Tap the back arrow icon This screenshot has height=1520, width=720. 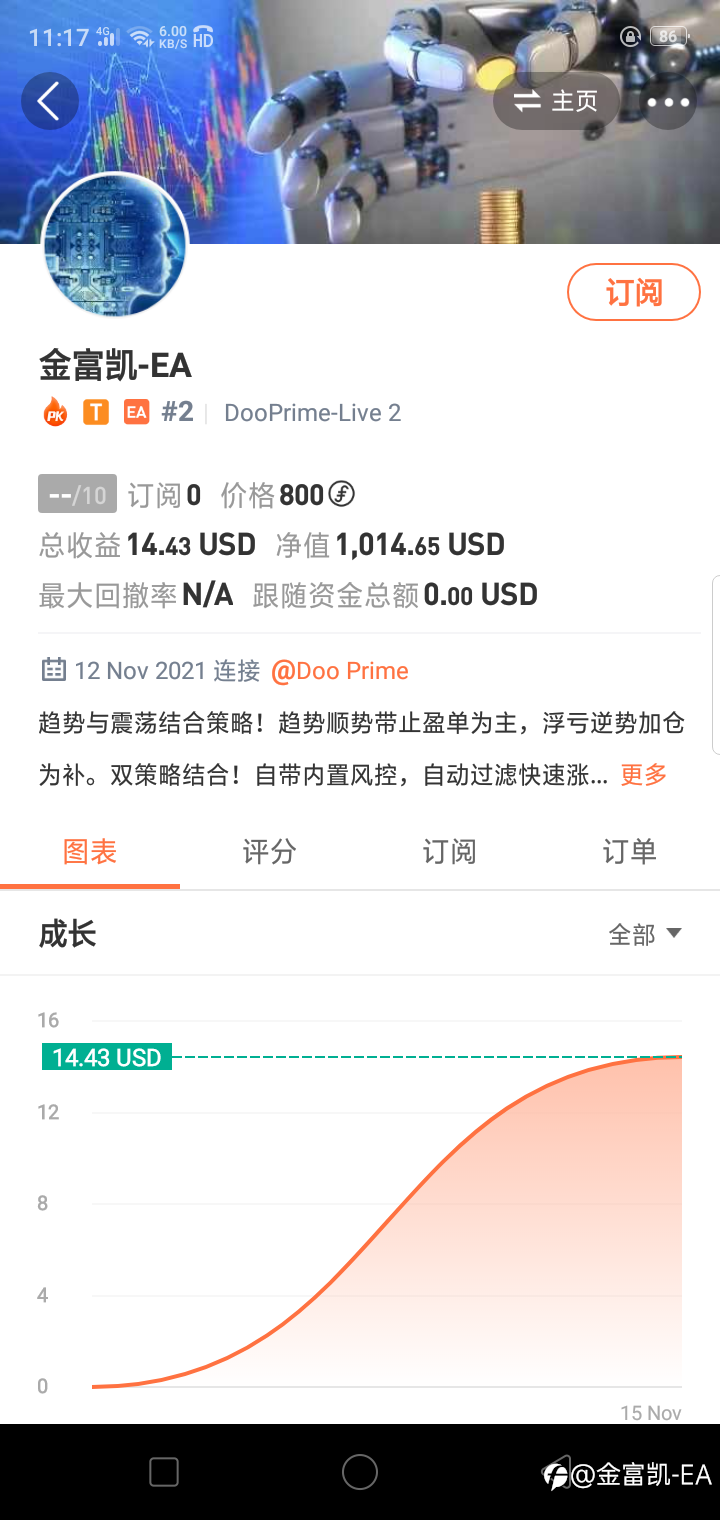[x=50, y=101]
